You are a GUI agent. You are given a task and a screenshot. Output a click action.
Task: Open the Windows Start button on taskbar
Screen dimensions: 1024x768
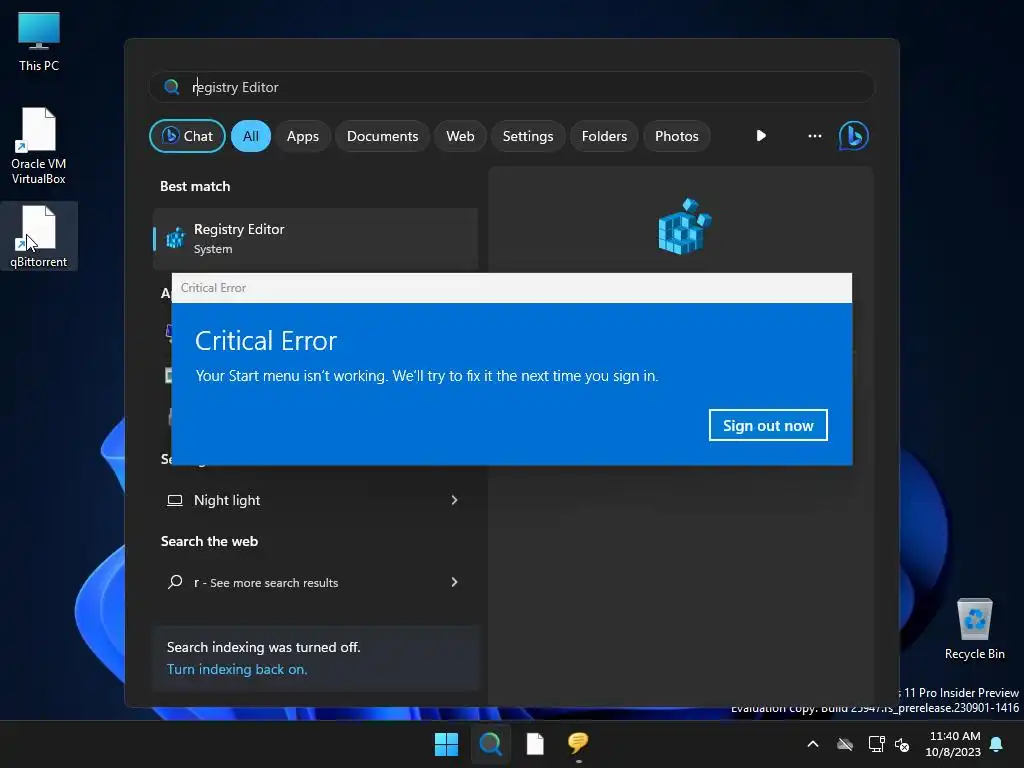pos(447,744)
